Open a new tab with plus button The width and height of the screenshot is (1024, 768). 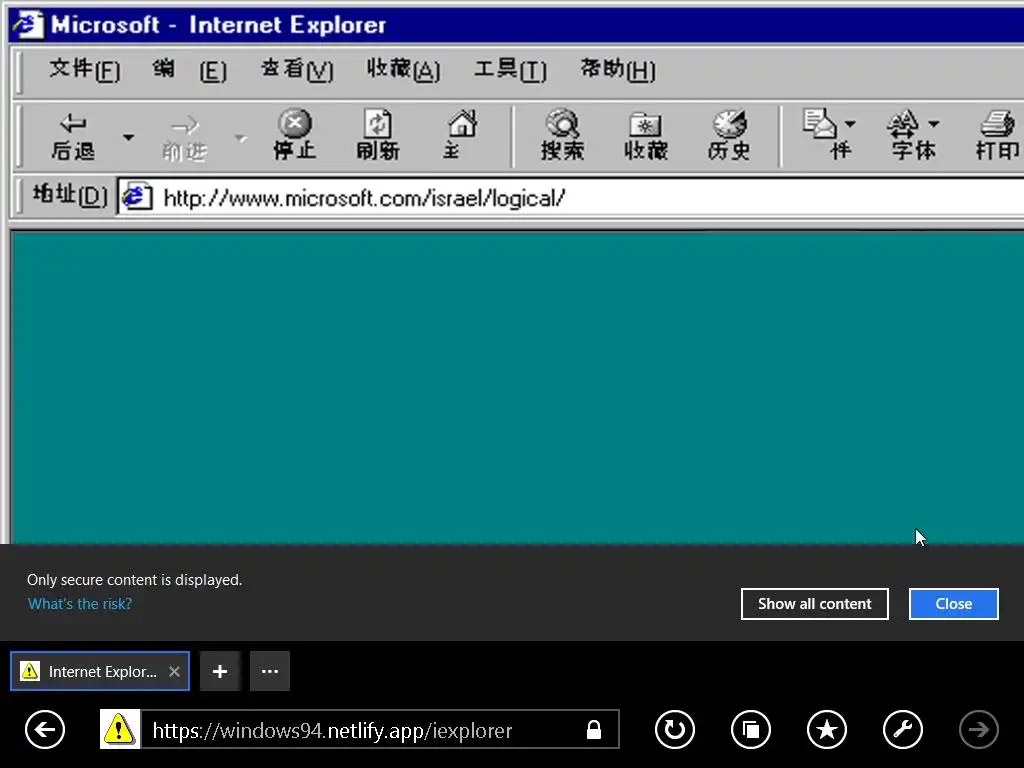[220, 671]
